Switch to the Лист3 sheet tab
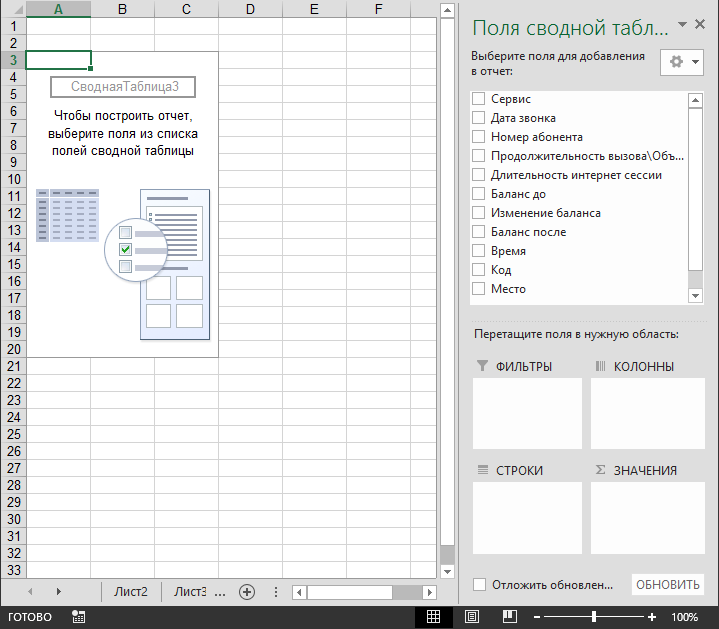Viewport: 719px width, 629px height. (190, 592)
